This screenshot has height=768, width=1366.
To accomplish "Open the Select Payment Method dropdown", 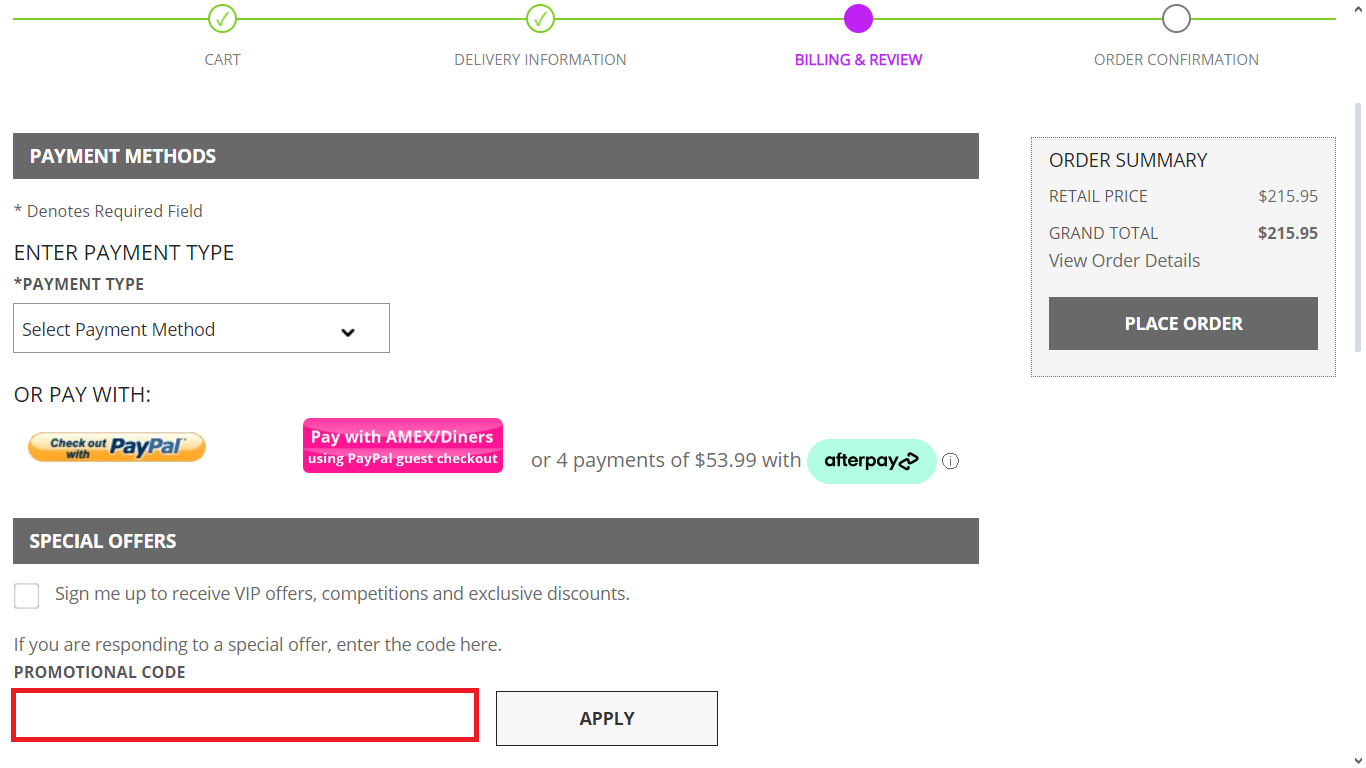I will (200, 328).
